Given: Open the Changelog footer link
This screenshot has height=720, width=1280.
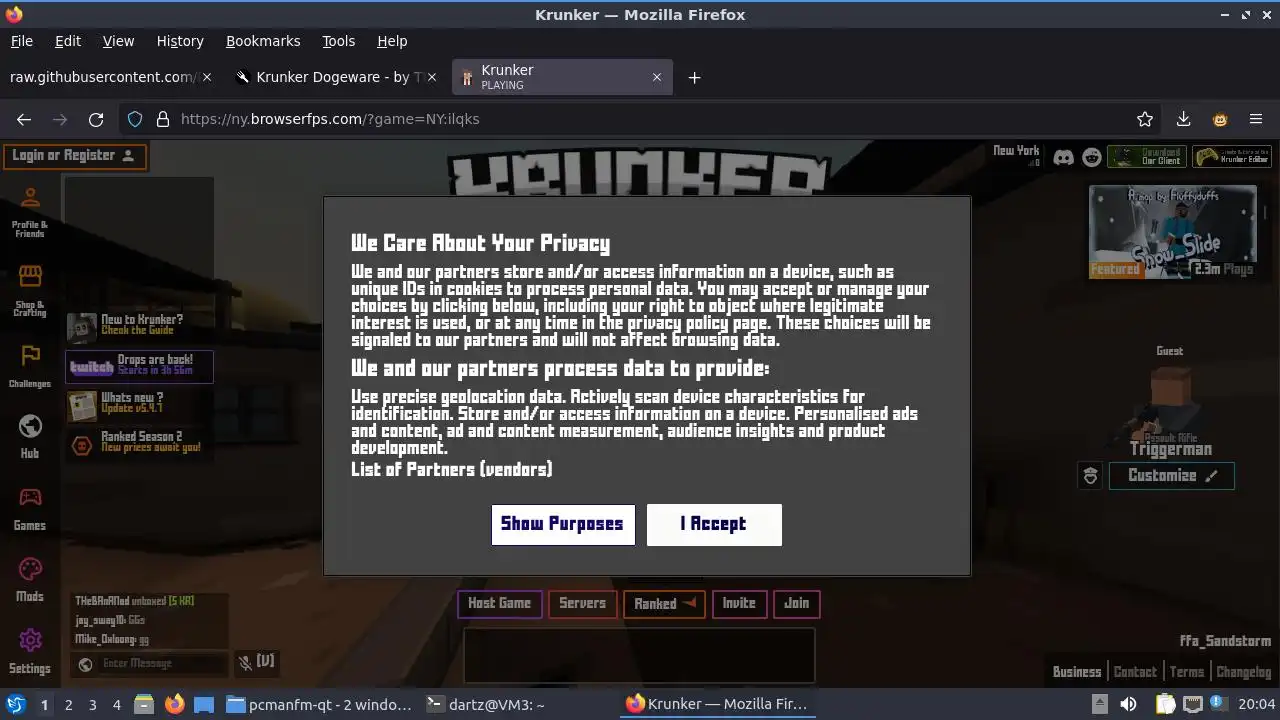Looking at the screenshot, I should click(x=1244, y=672).
